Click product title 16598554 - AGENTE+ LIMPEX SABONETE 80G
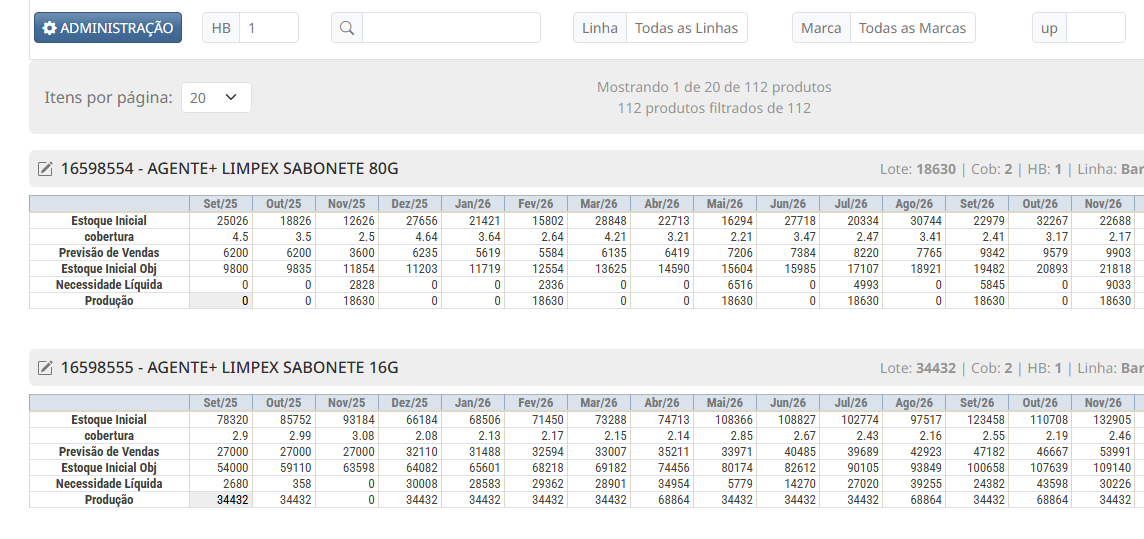Viewport: 1144px width, 539px height. (229, 169)
